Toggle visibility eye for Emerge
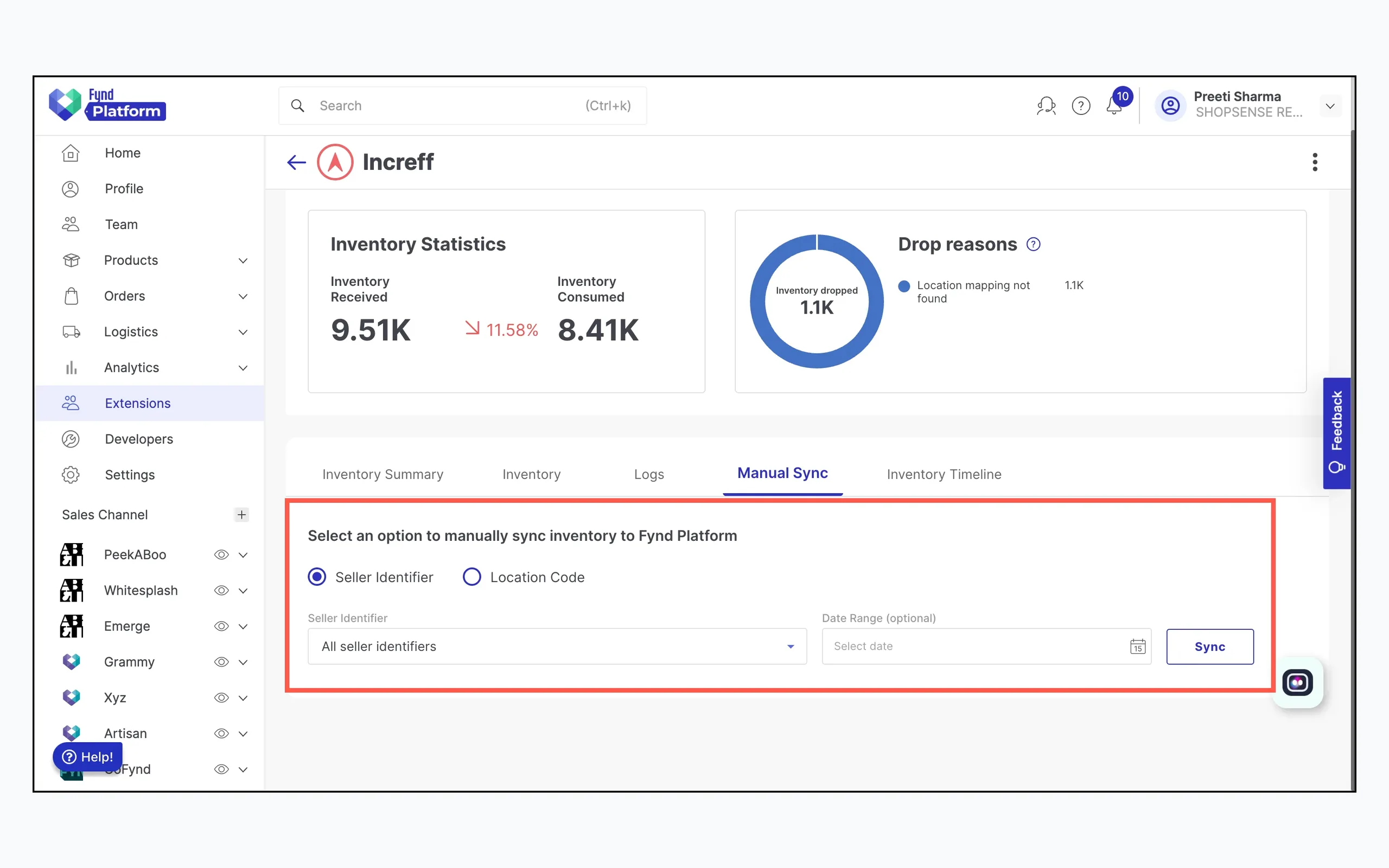 221,626
